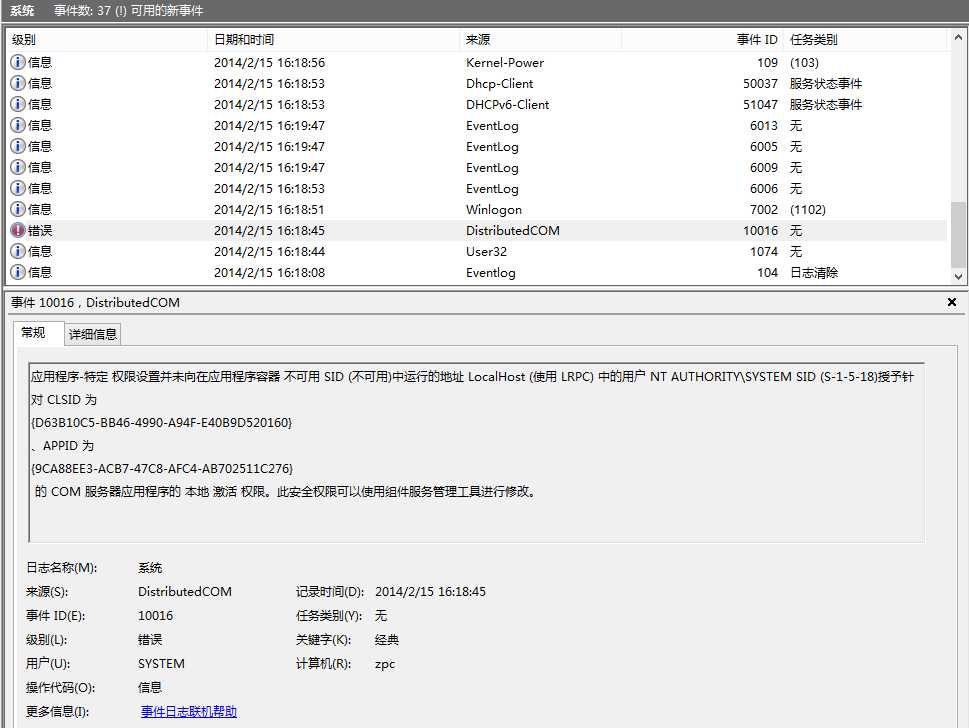Click the 2014/2/15 16:18:51 timestamp cell
969x728 pixels.
pyautogui.click(x=269, y=210)
